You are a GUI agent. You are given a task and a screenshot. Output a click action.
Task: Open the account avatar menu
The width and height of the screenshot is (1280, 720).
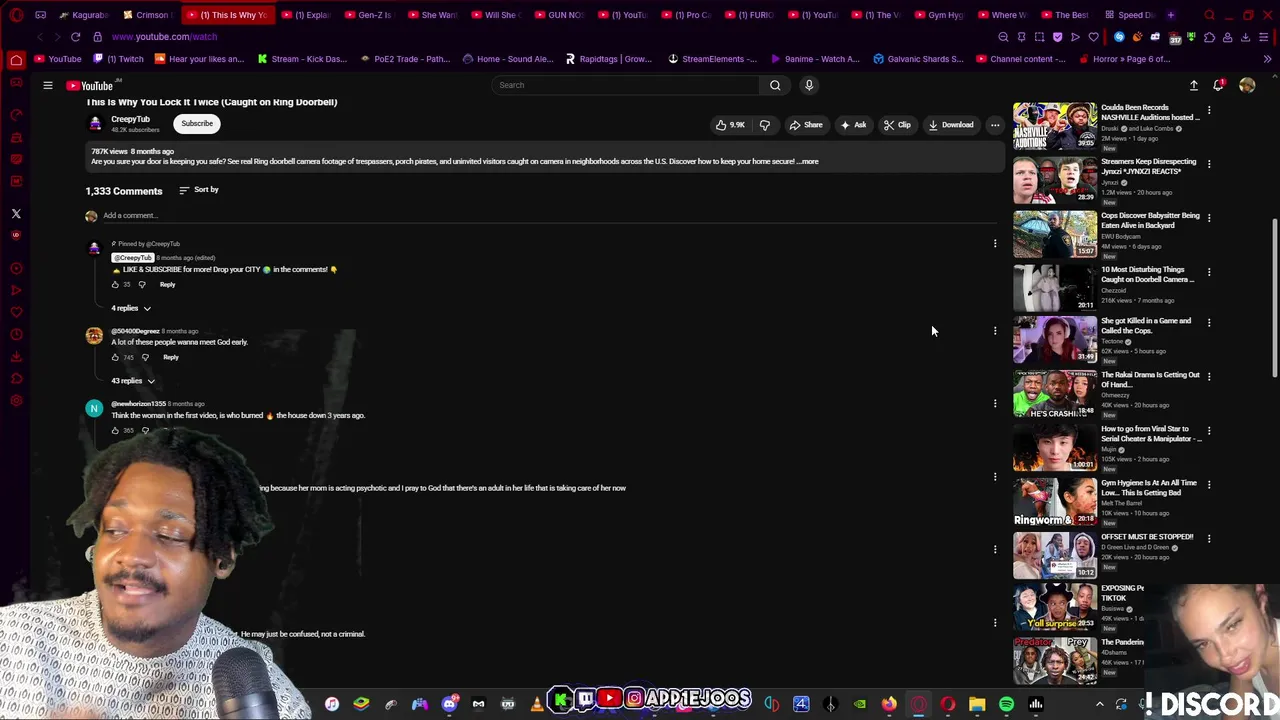(1247, 85)
